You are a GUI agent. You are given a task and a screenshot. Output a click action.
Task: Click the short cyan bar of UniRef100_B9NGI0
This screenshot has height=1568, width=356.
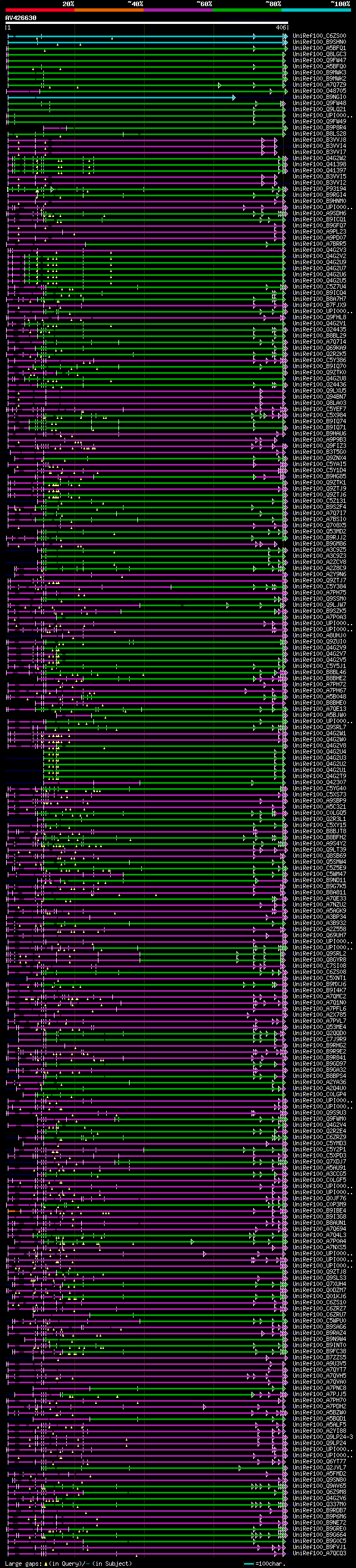coord(121,97)
